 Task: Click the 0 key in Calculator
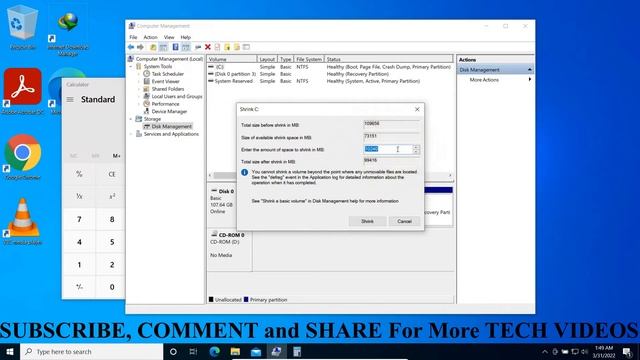(x=112, y=287)
